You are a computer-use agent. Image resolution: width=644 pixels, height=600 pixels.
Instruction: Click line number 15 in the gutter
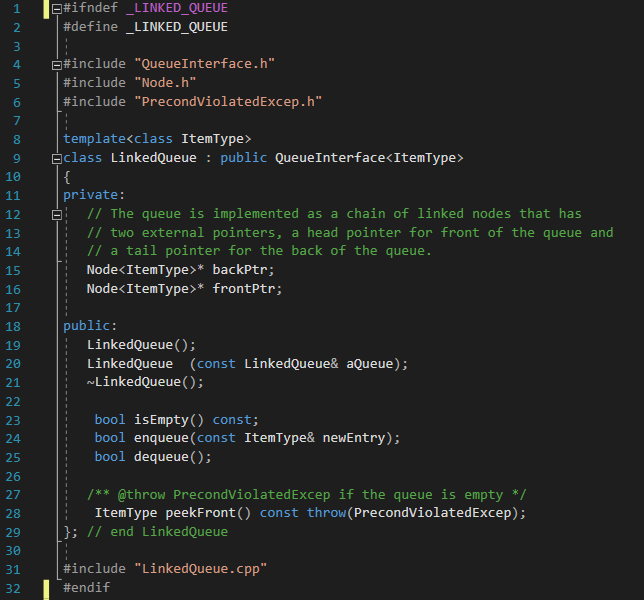tap(13, 271)
